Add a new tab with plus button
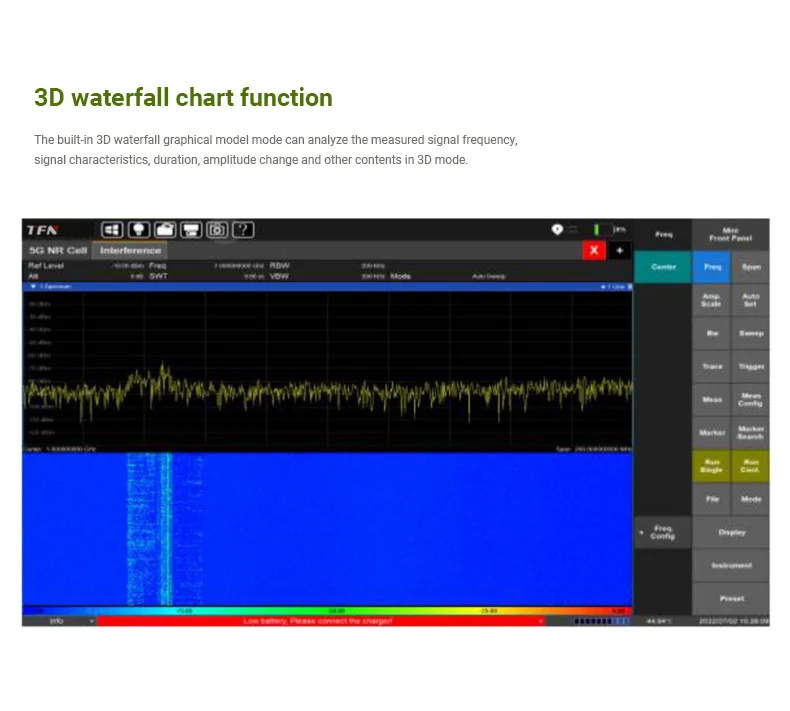The image size is (790, 711). pyautogui.click(x=620, y=250)
